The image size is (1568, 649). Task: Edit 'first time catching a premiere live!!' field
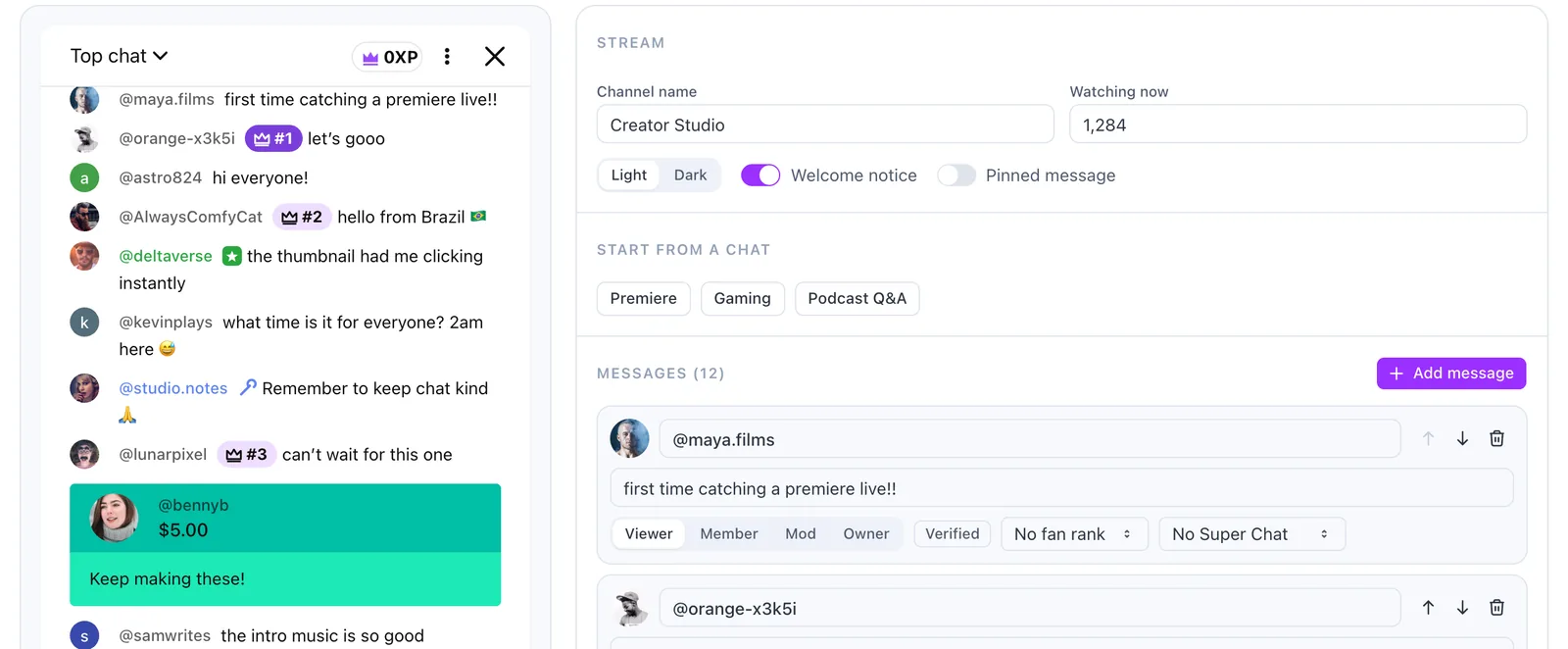[1062, 488]
